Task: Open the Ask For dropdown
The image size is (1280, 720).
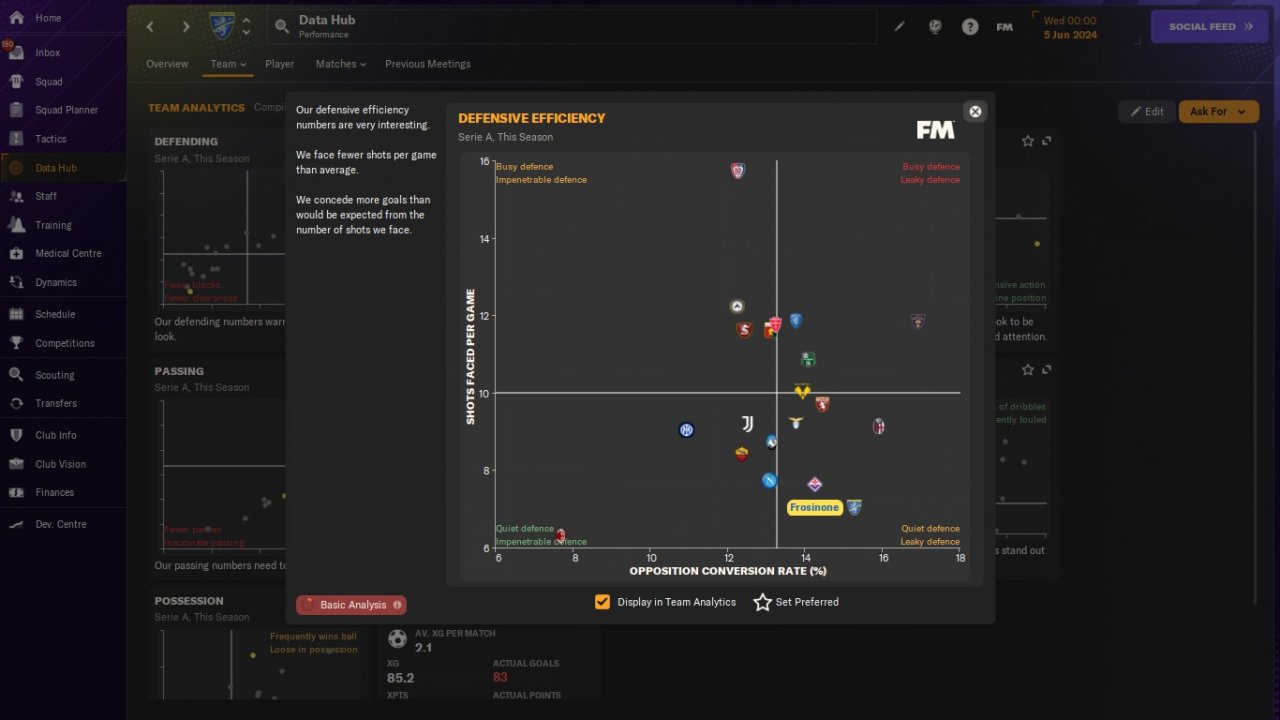Action: click(1218, 112)
